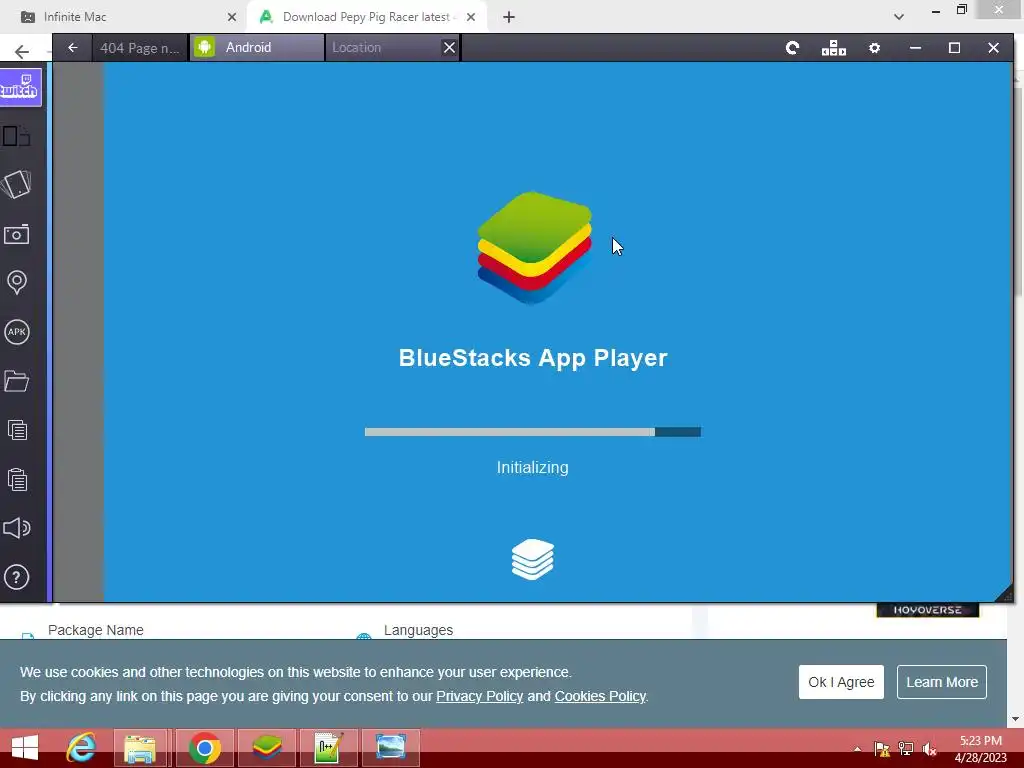
Task: Open the network tray icon
Action: click(x=906, y=749)
